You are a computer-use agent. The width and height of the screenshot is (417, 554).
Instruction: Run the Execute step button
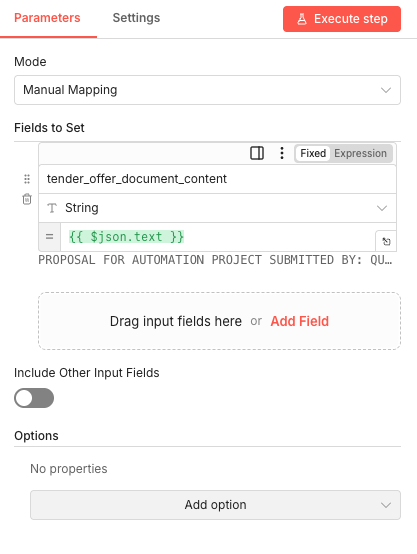click(342, 19)
